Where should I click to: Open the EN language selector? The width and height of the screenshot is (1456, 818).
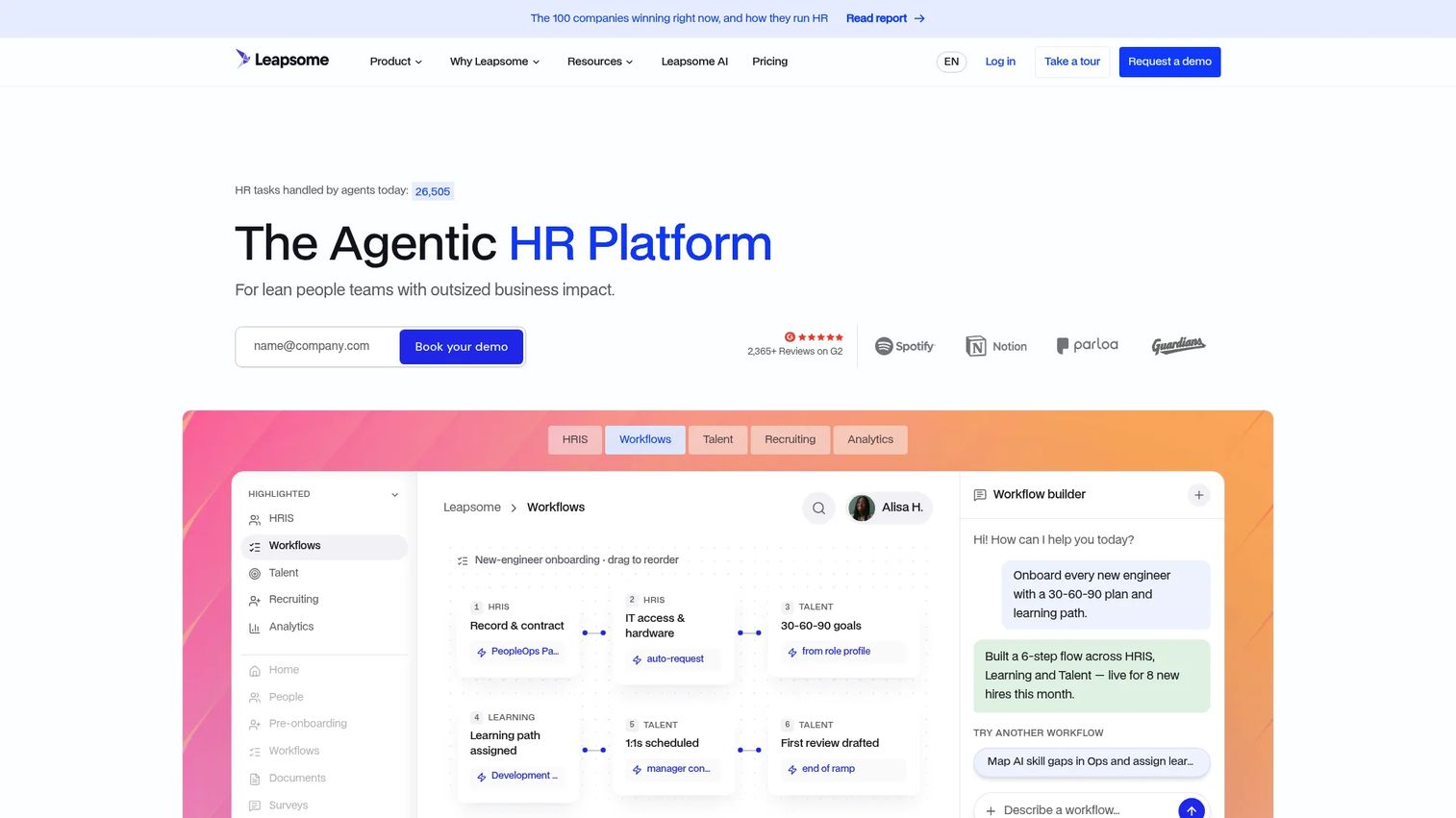[x=951, y=62]
